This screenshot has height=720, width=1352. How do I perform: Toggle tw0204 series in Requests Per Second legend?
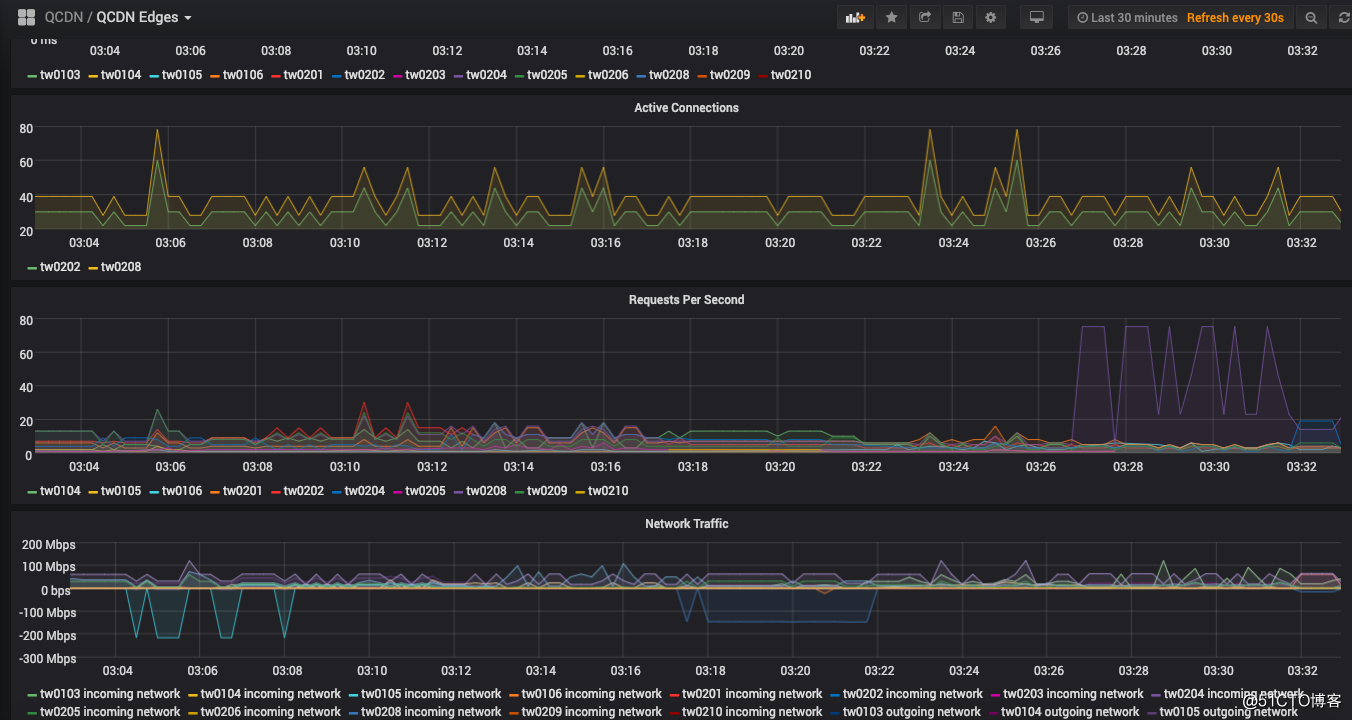tap(364, 491)
